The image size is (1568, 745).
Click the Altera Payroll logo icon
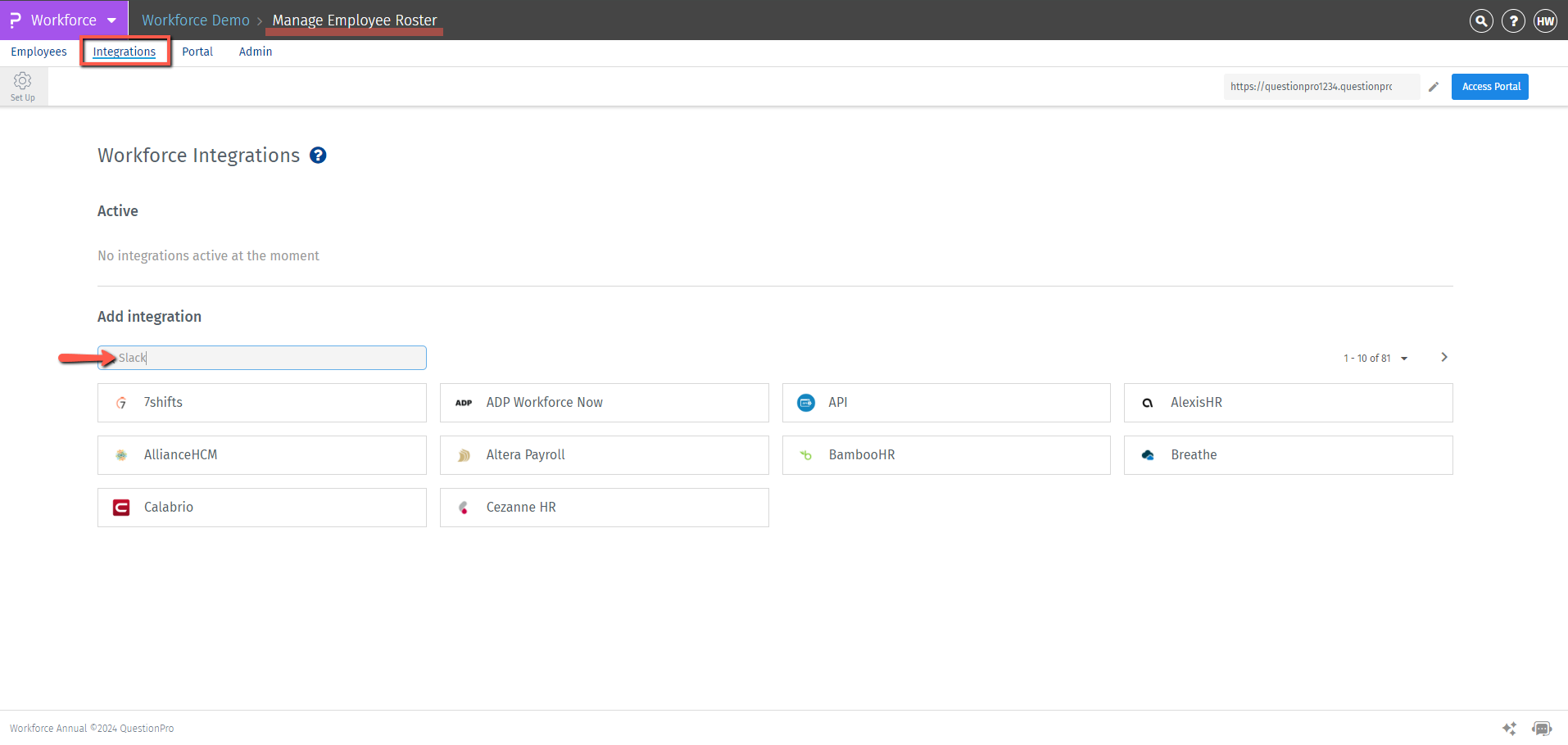pos(464,455)
